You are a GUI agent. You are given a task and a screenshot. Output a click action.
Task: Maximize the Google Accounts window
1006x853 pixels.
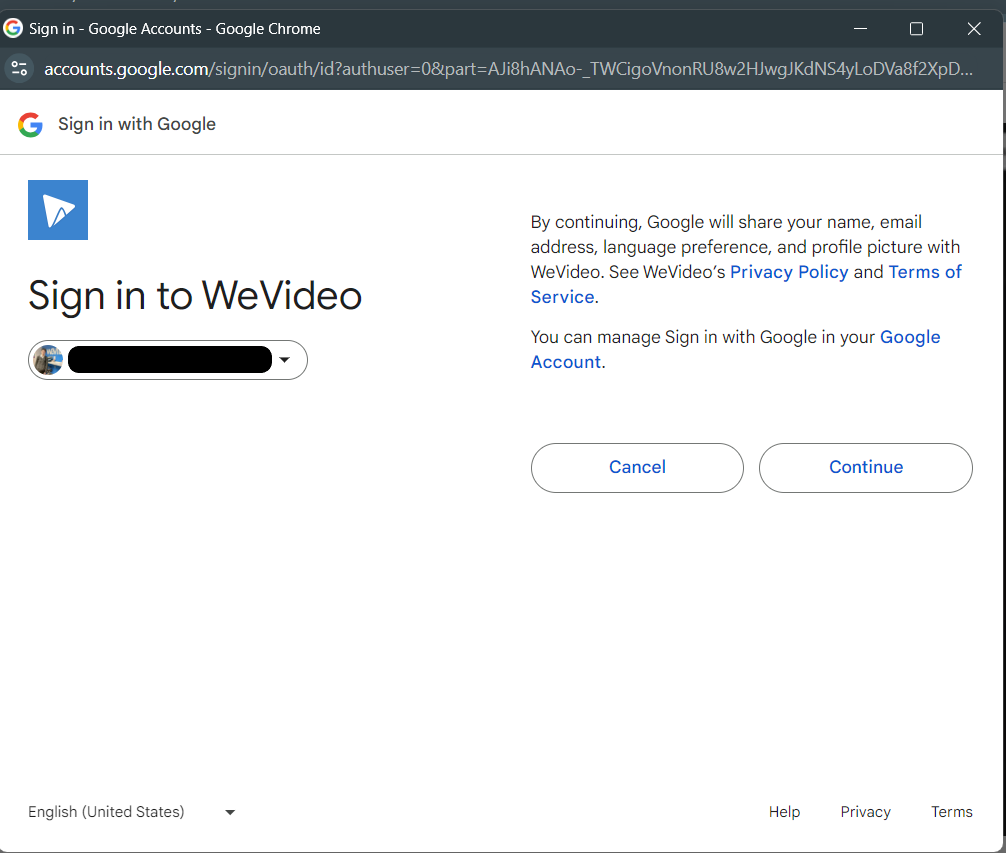click(x=916, y=29)
